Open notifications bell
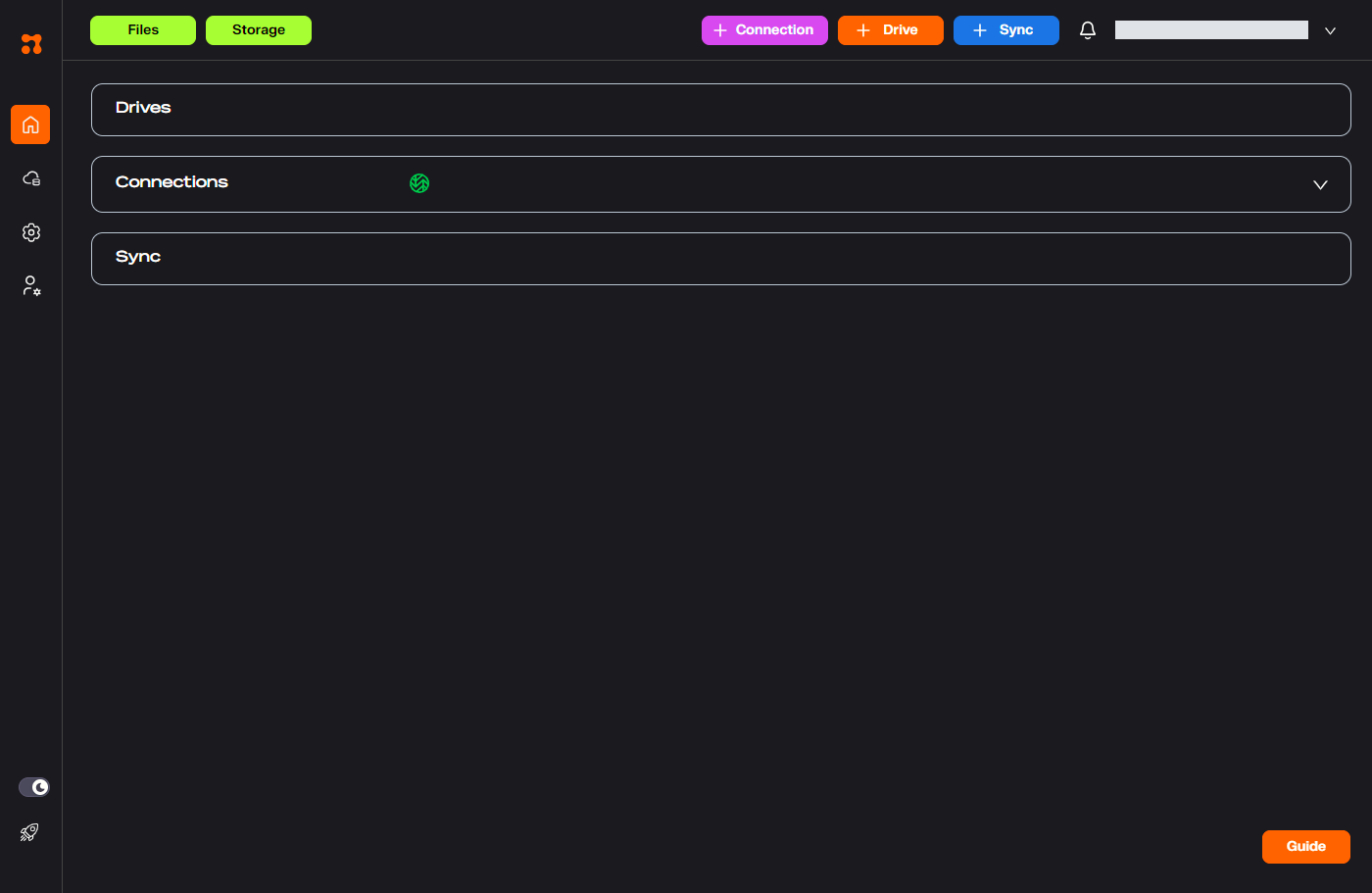Viewport: 1372px width, 893px height. coord(1087,30)
